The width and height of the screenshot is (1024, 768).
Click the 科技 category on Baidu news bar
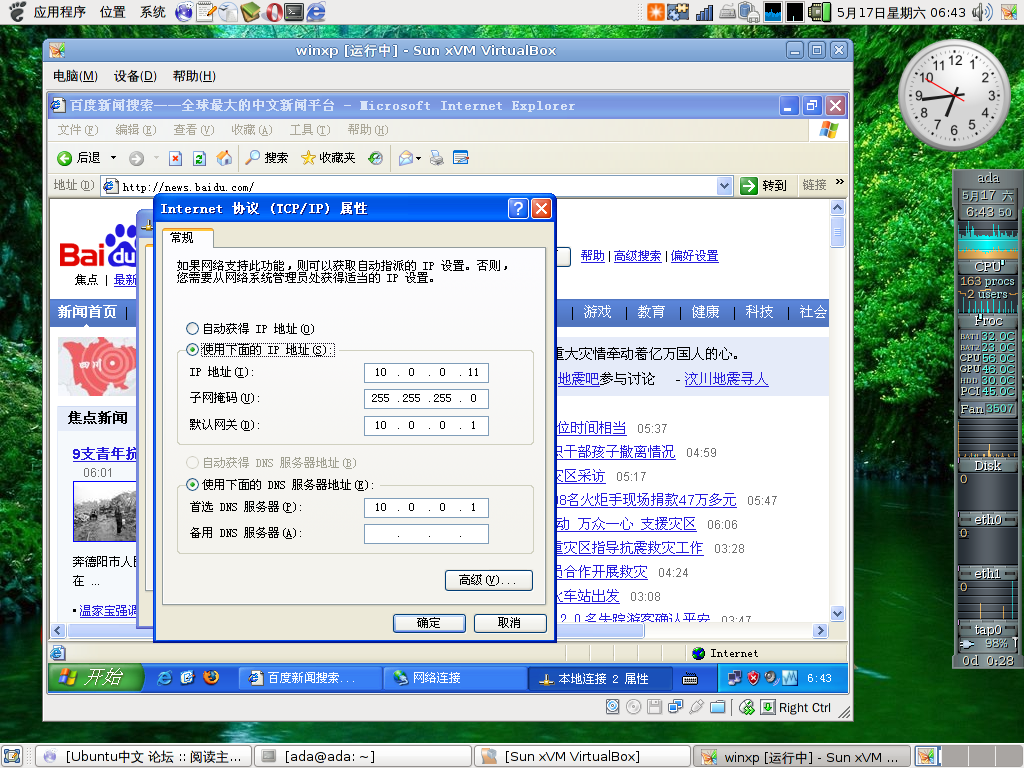coord(760,312)
